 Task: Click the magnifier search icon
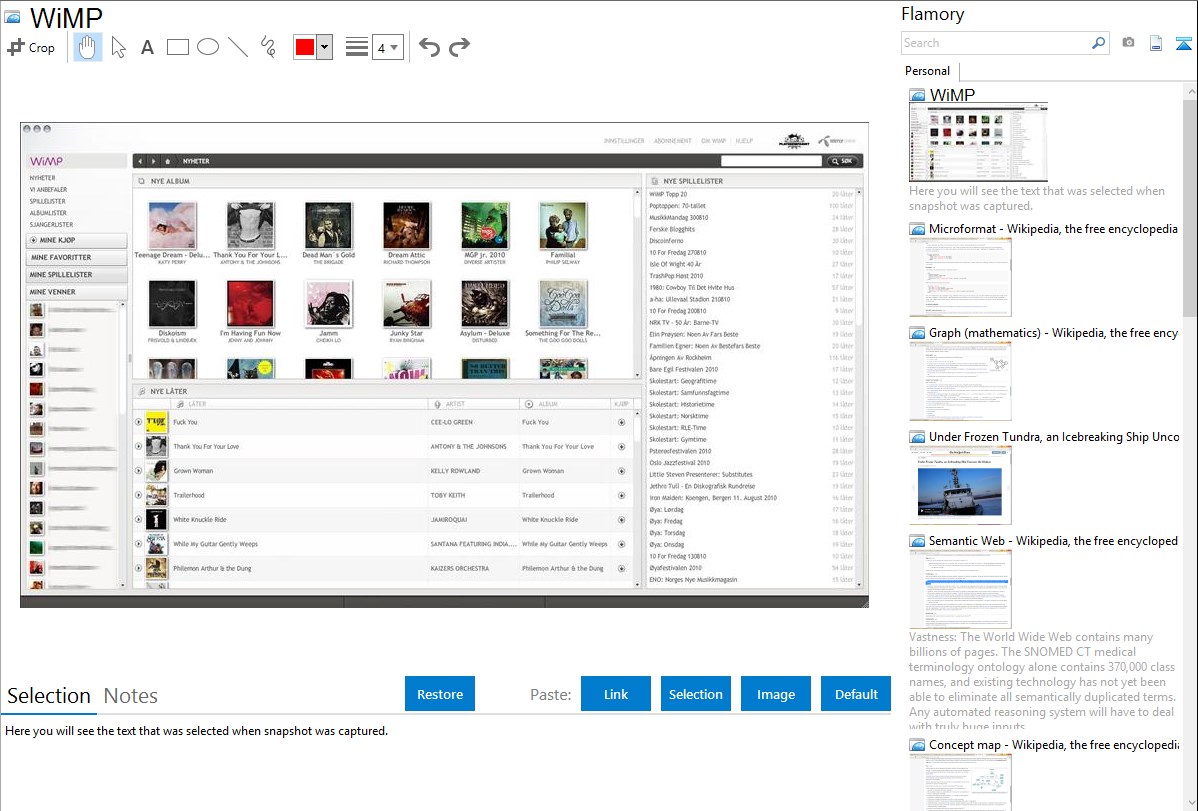click(x=1099, y=43)
